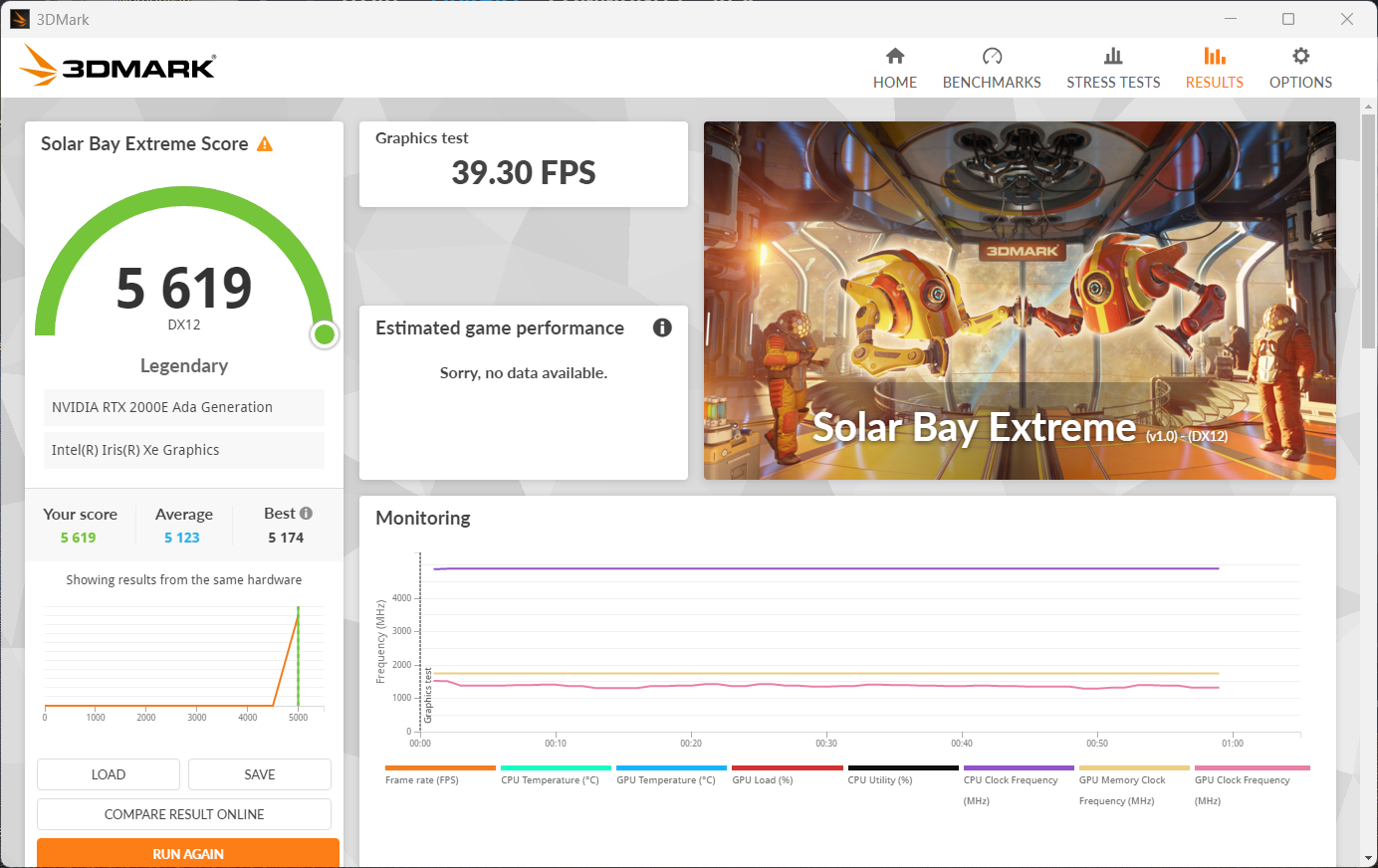
Task: Open Stress Tests via bar chart icon
Action: tap(1113, 56)
